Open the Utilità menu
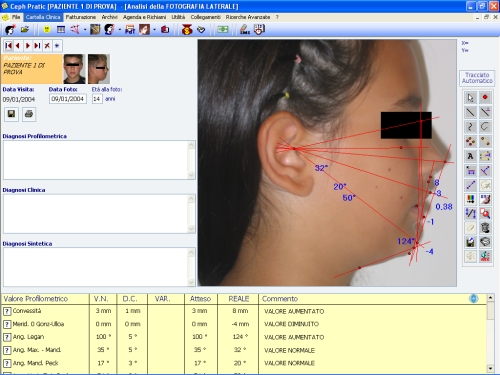Image resolution: width=500 pixels, height=375 pixels. click(x=178, y=17)
